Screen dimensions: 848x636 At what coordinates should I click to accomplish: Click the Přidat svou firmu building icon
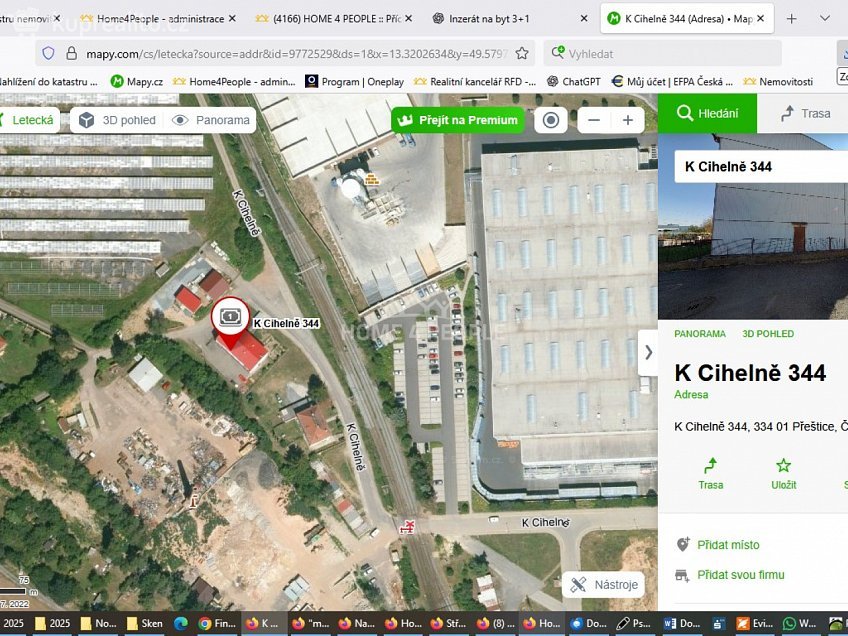click(679, 575)
